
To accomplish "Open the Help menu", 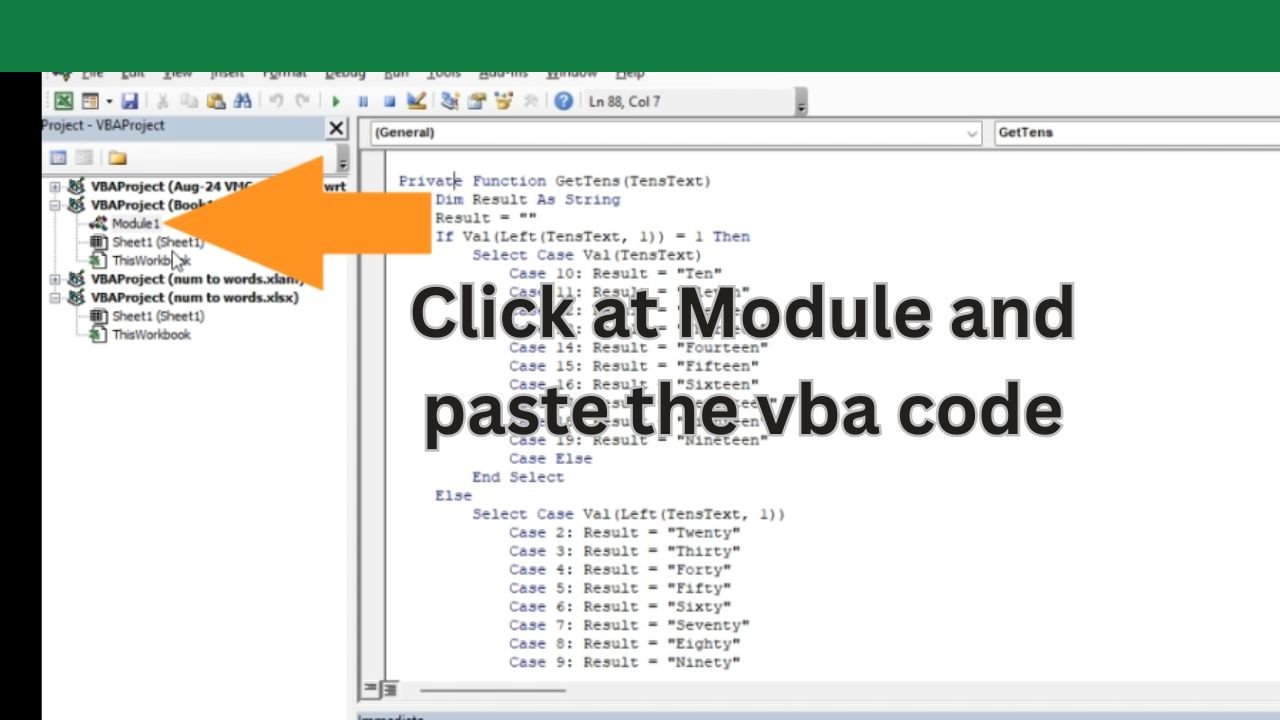I will tap(630, 74).
